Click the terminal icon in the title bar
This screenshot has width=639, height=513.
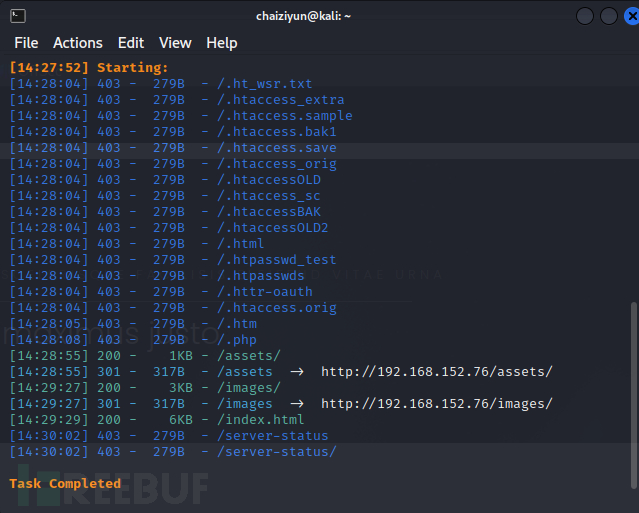tap(18, 16)
